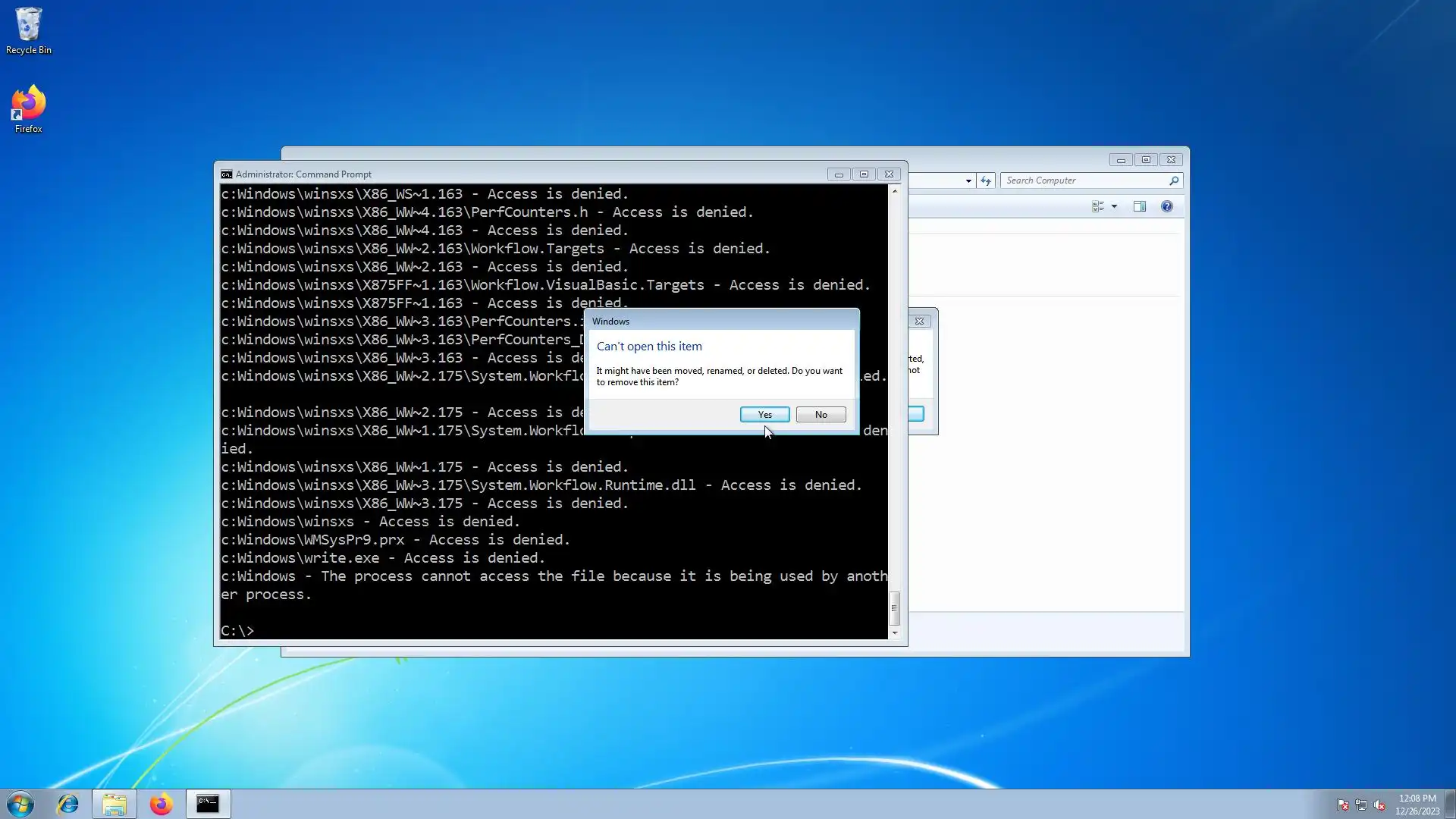Click Firefox icon in the taskbar
The image size is (1456, 819).
click(161, 804)
